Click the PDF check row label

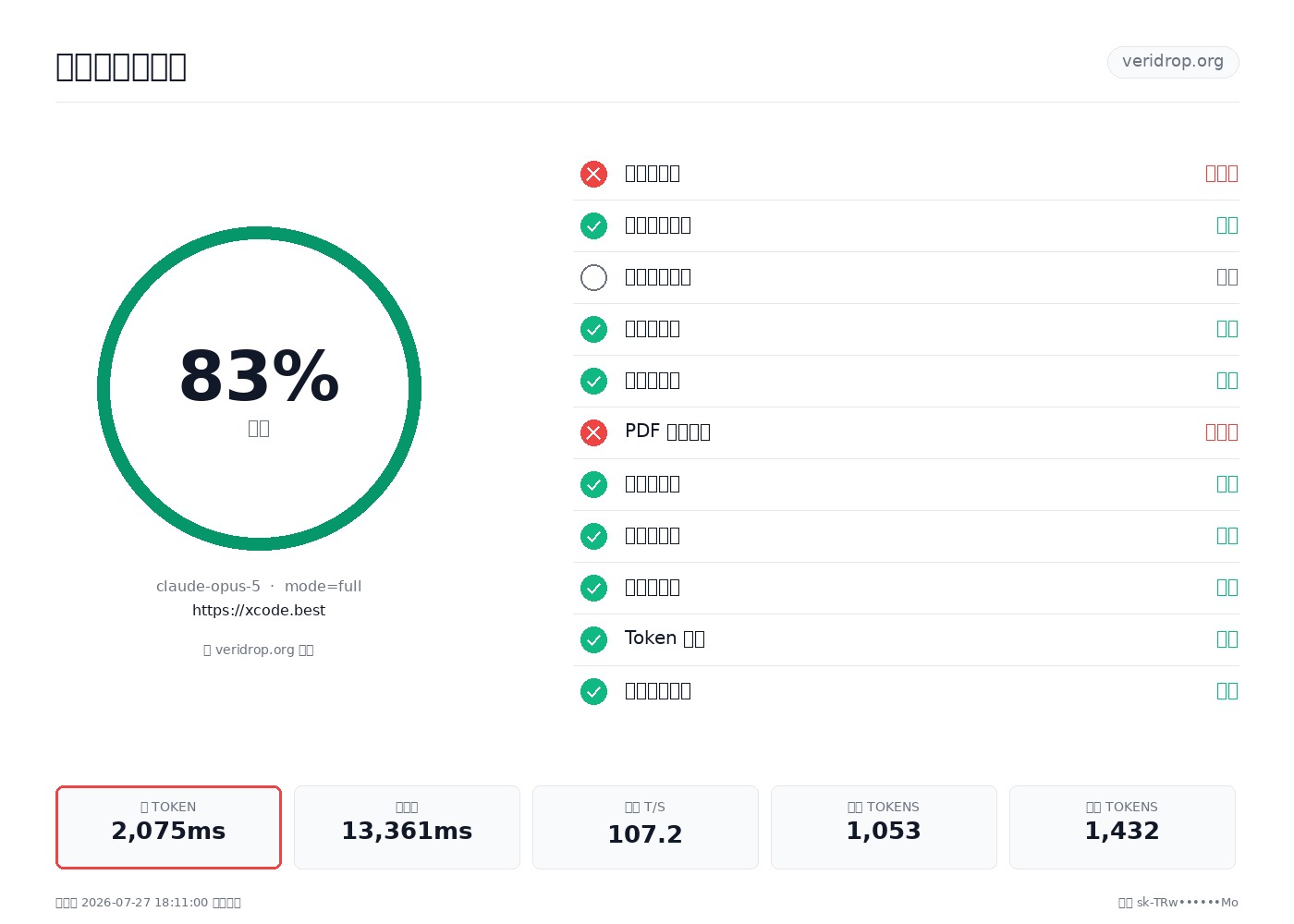(667, 432)
